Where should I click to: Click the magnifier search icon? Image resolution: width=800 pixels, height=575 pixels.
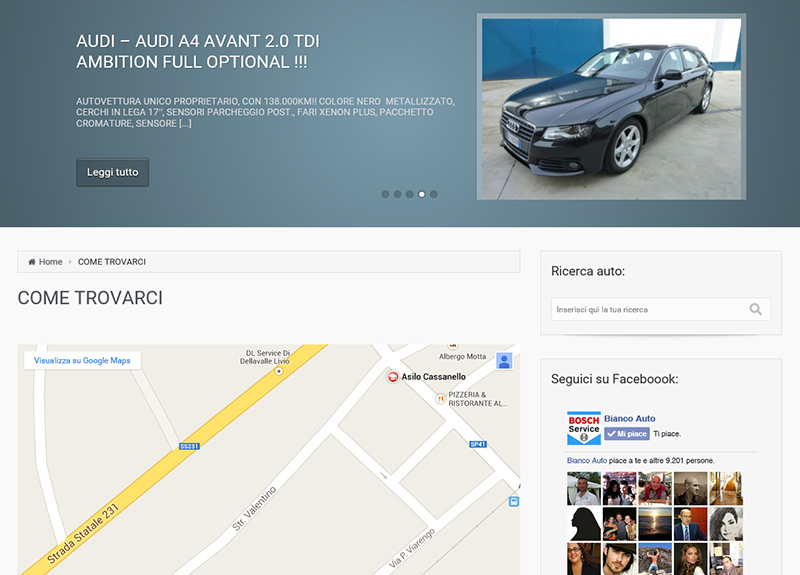coord(756,309)
